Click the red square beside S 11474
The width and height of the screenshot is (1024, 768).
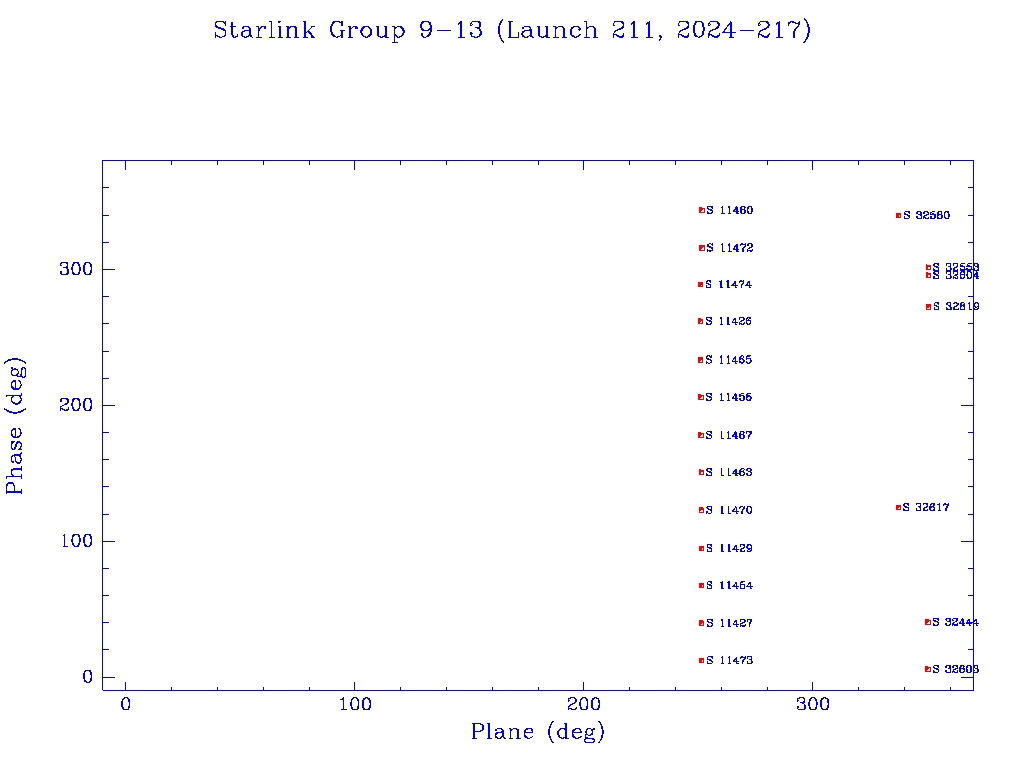(700, 285)
